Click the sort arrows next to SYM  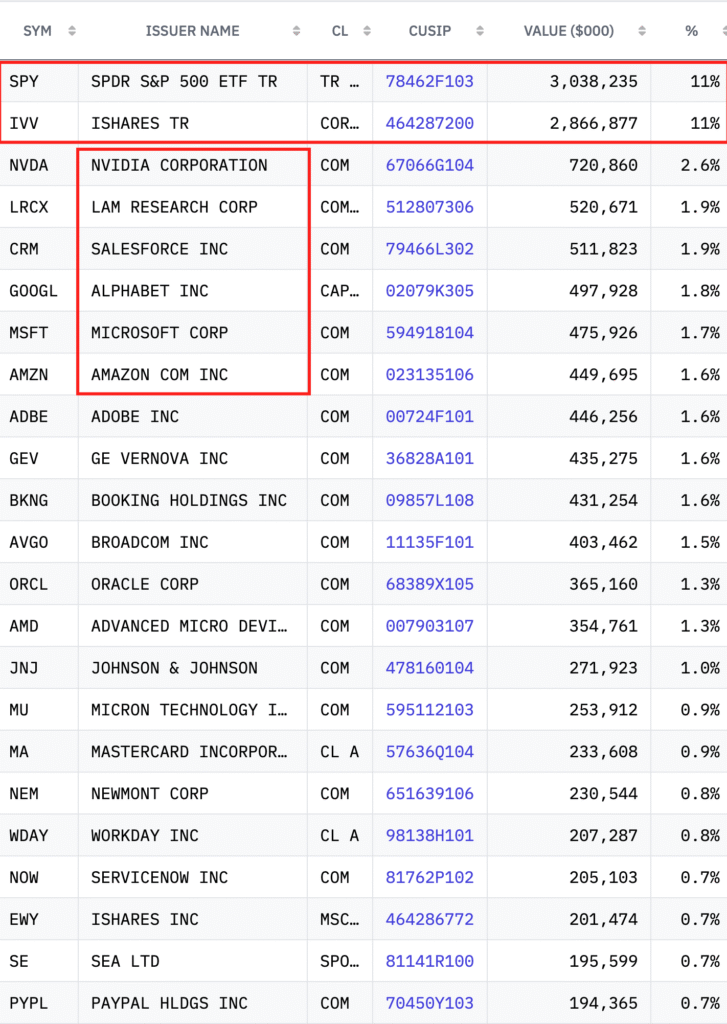(72, 31)
